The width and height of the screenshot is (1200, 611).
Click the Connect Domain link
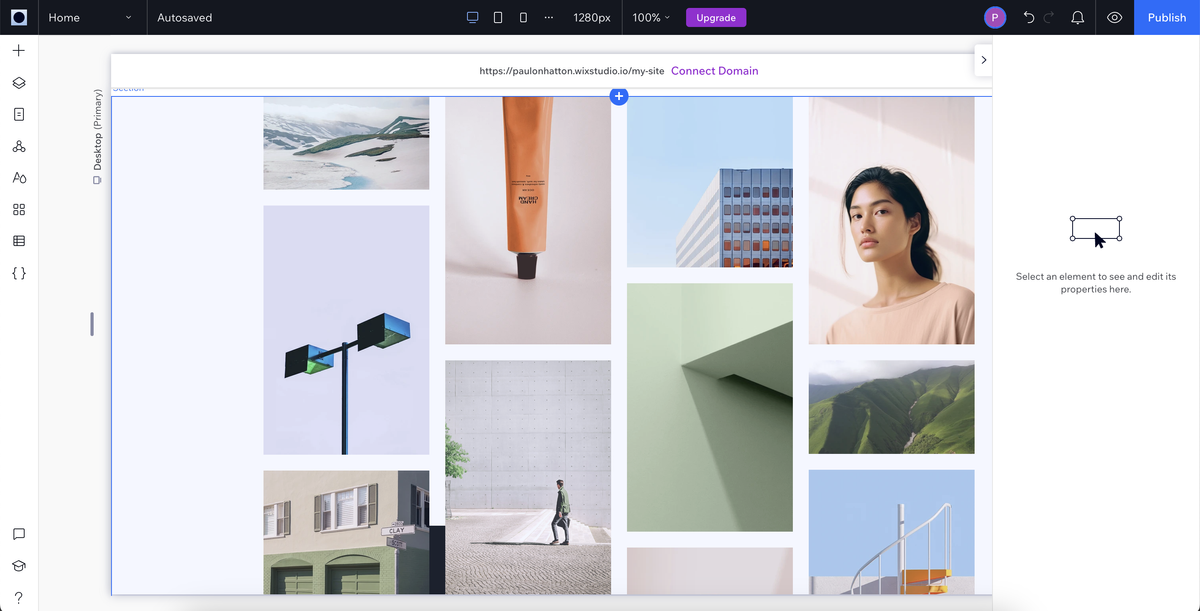(714, 71)
